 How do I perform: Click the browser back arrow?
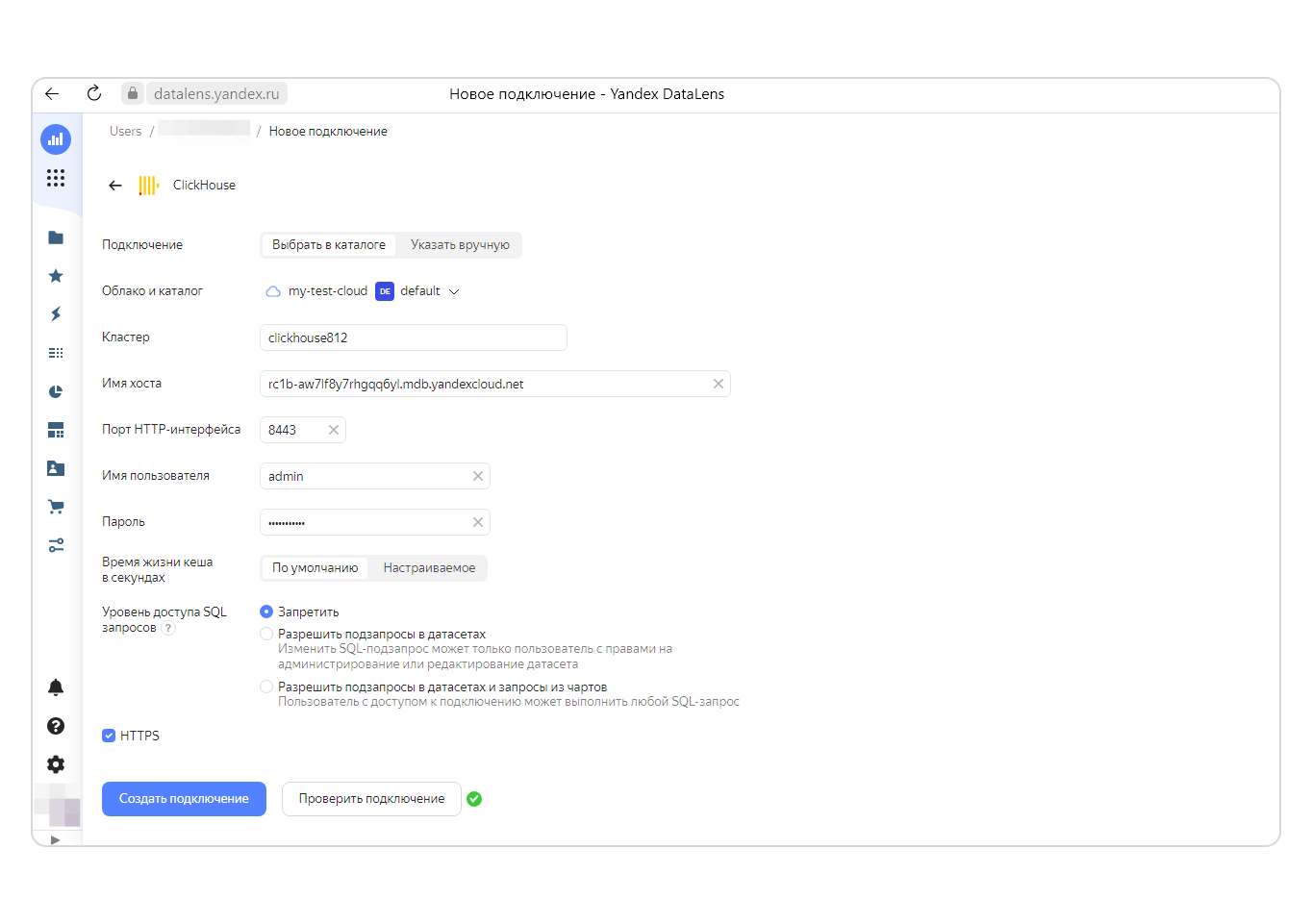(x=52, y=93)
